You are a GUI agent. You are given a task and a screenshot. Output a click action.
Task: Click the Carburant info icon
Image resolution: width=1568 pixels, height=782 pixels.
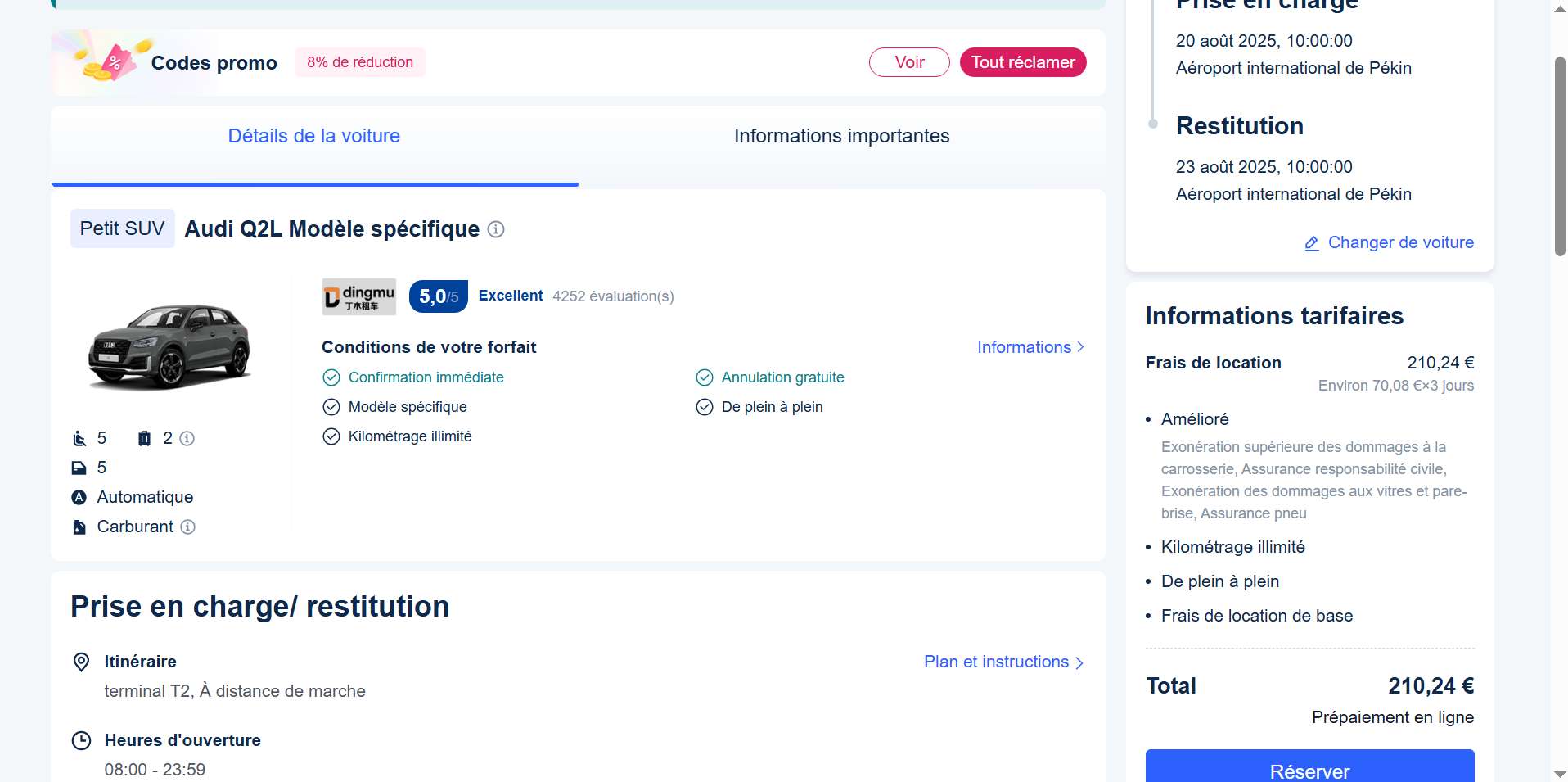point(188,527)
